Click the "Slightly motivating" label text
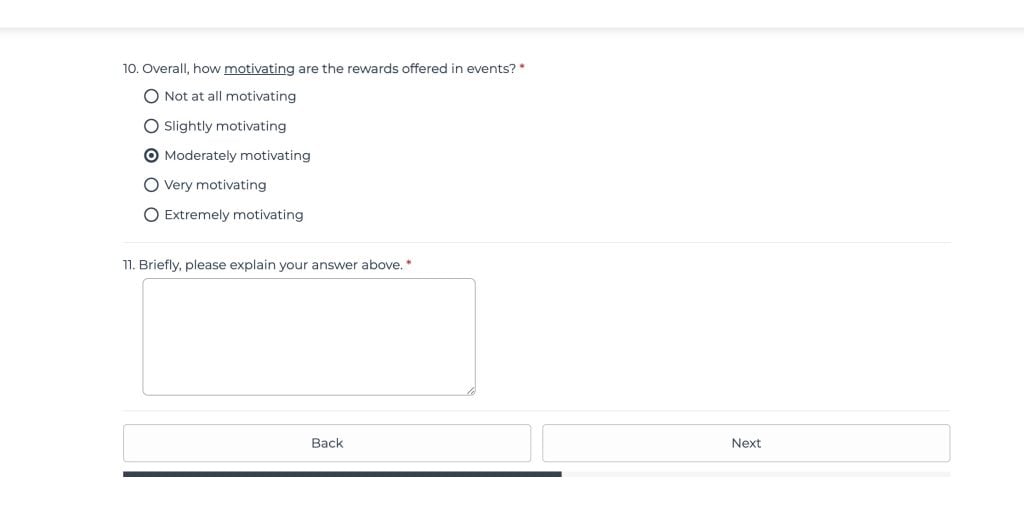The height and width of the screenshot is (511, 1024). pos(225,126)
